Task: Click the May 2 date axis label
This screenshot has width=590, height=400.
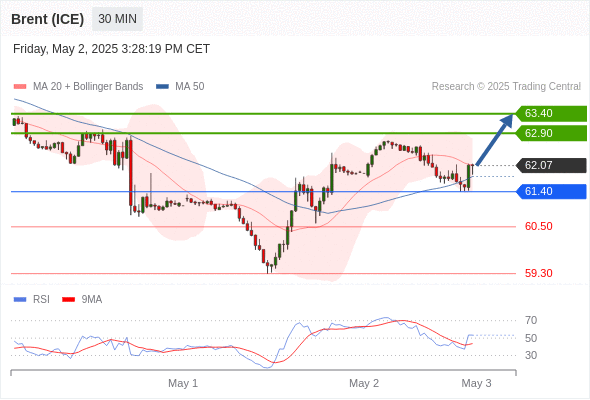Action: (x=364, y=383)
